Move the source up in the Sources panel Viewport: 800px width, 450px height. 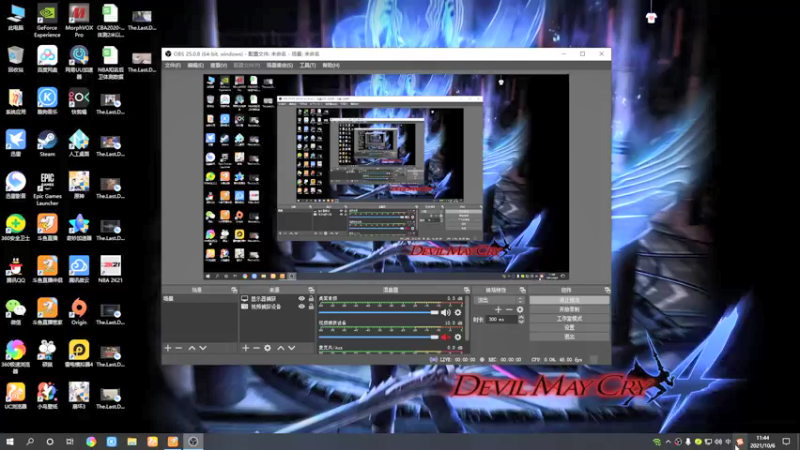[x=281, y=348]
